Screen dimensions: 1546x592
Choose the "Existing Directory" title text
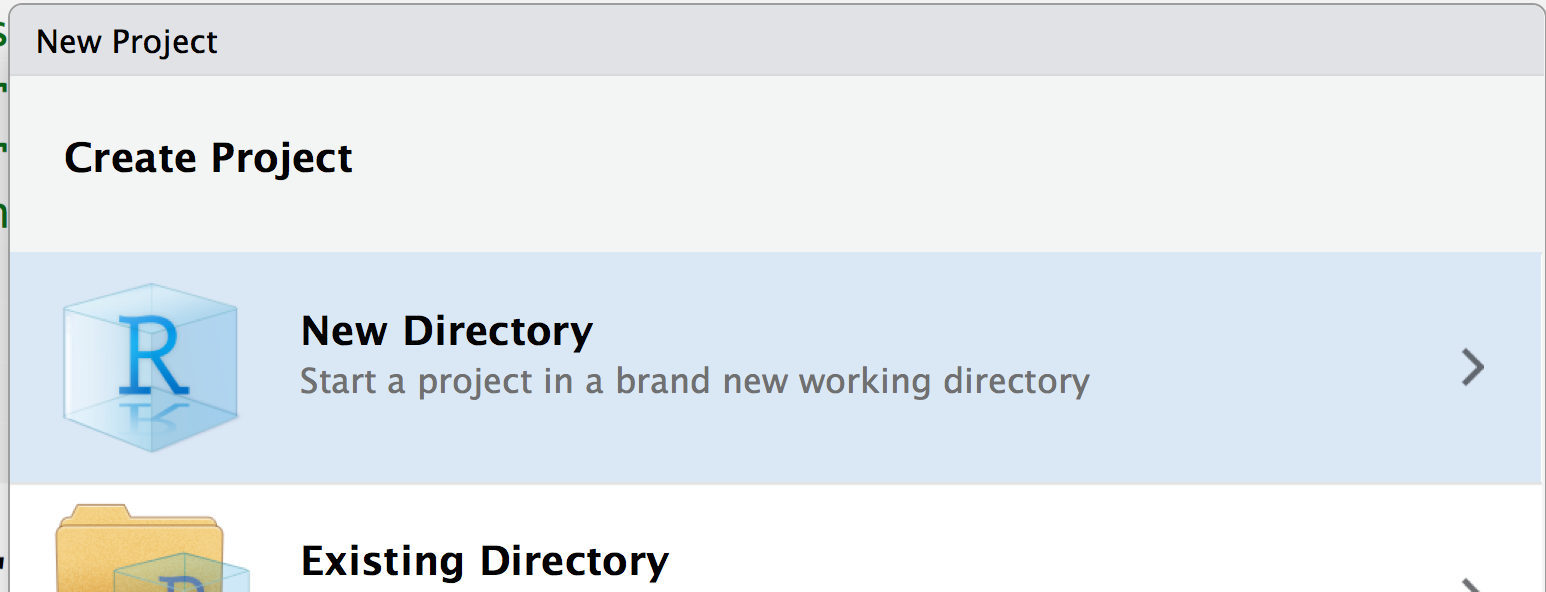click(x=485, y=560)
